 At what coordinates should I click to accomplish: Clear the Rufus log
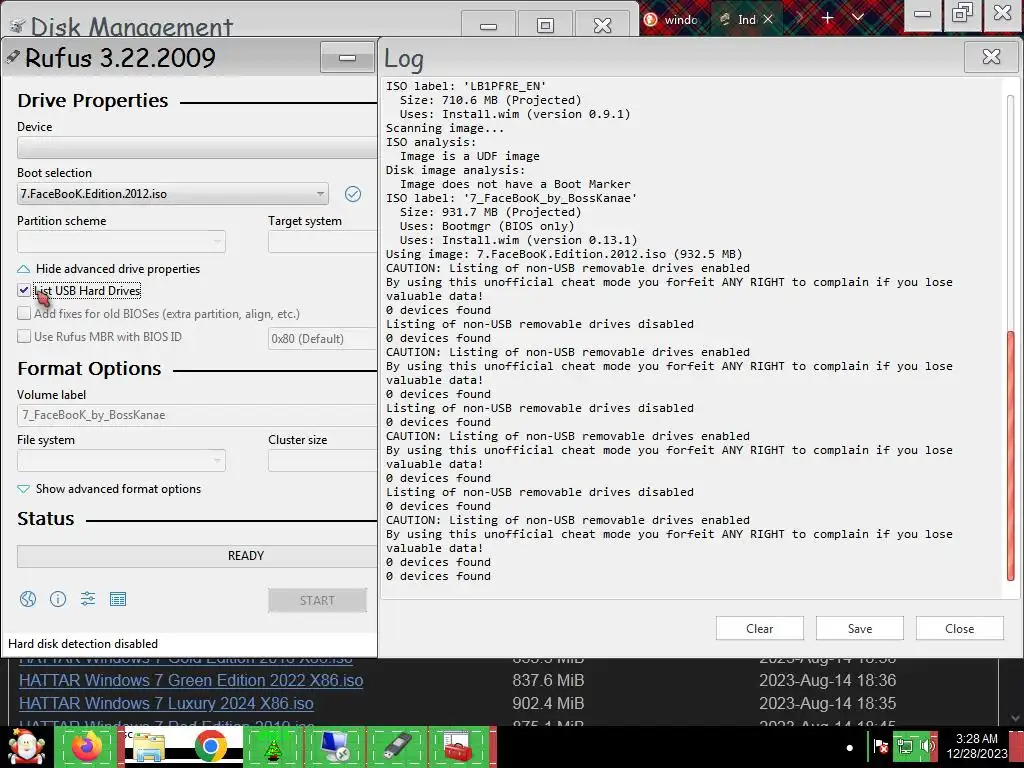pyautogui.click(x=760, y=628)
